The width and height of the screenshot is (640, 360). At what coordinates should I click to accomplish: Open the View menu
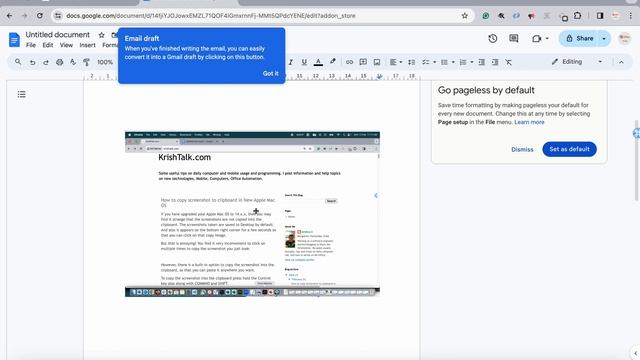pyautogui.click(x=66, y=45)
